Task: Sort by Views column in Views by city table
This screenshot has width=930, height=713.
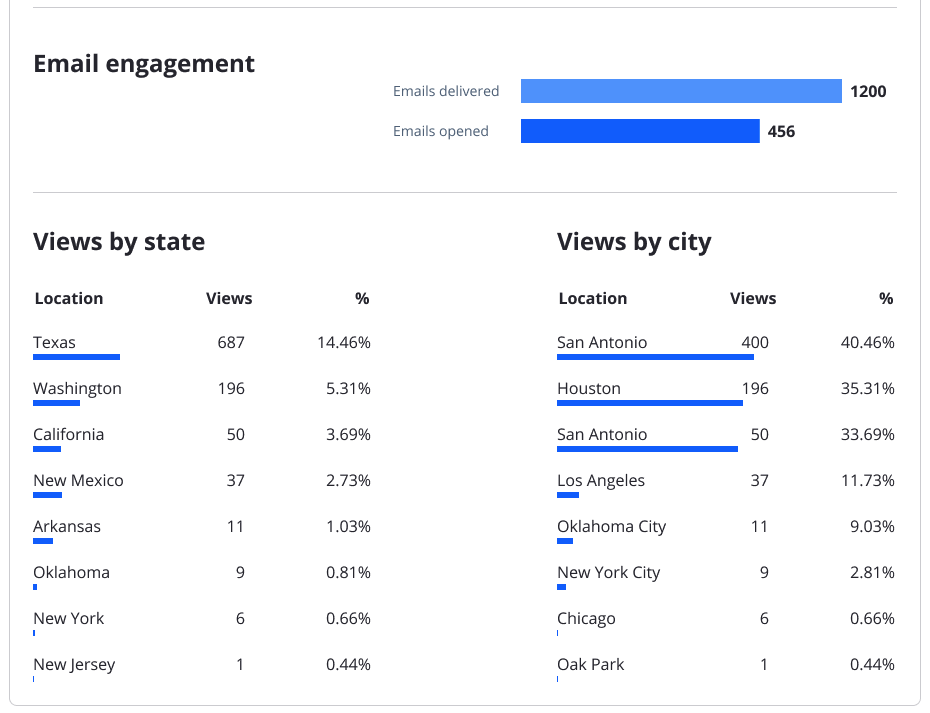Action: [753, 298]
